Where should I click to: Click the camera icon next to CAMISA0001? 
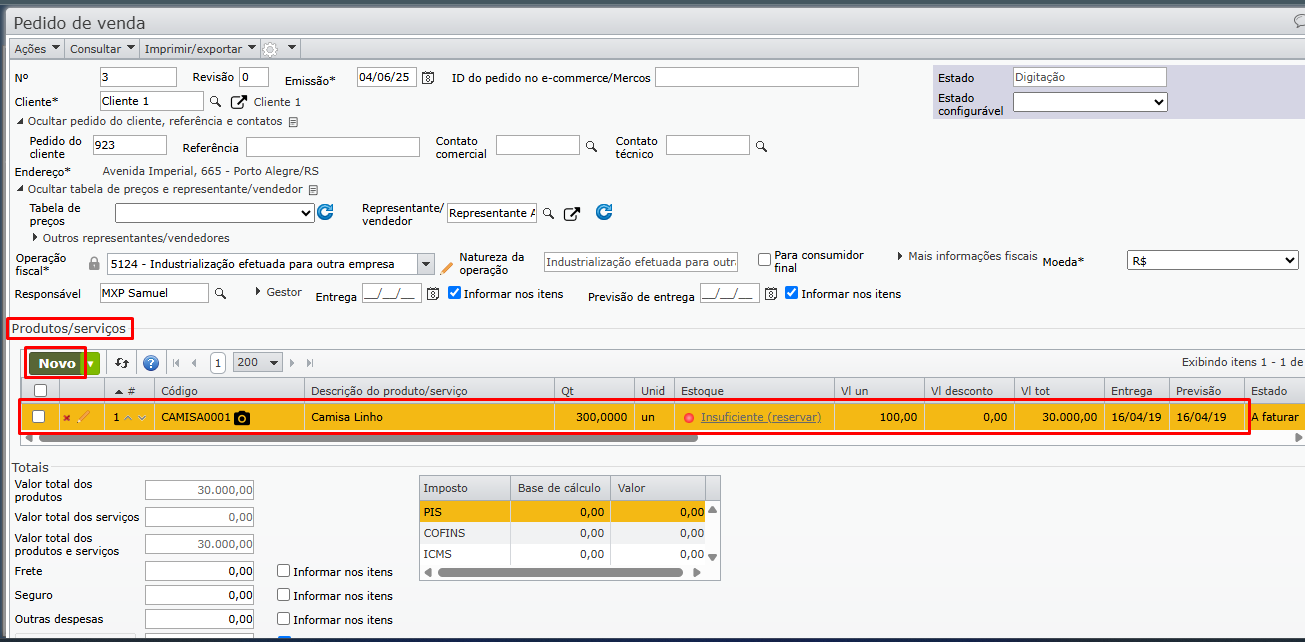point(242,417)
